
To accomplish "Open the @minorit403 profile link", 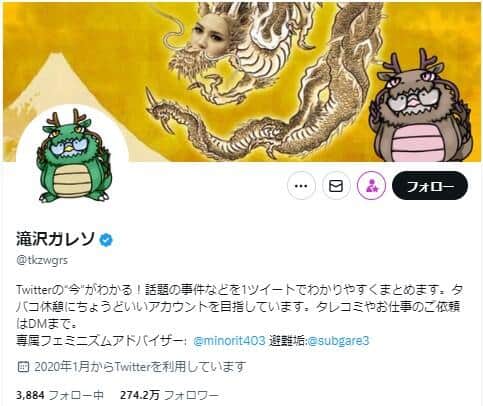I will point(229,341).
